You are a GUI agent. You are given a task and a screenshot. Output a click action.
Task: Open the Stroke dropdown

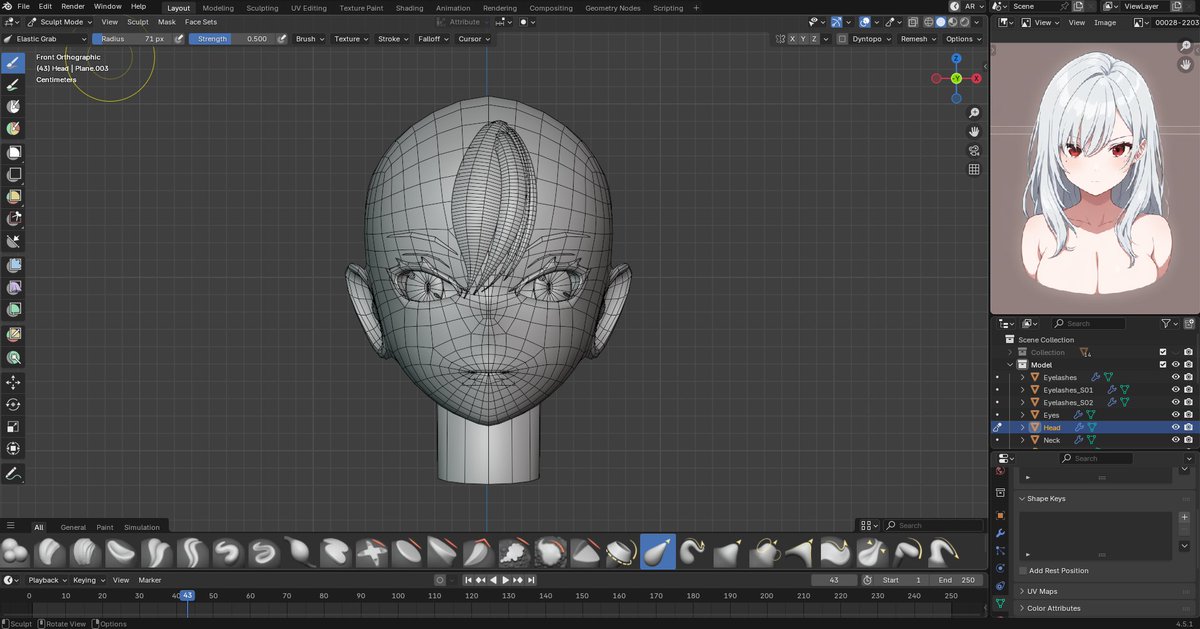pyautogui.click(x=391, y=39)
